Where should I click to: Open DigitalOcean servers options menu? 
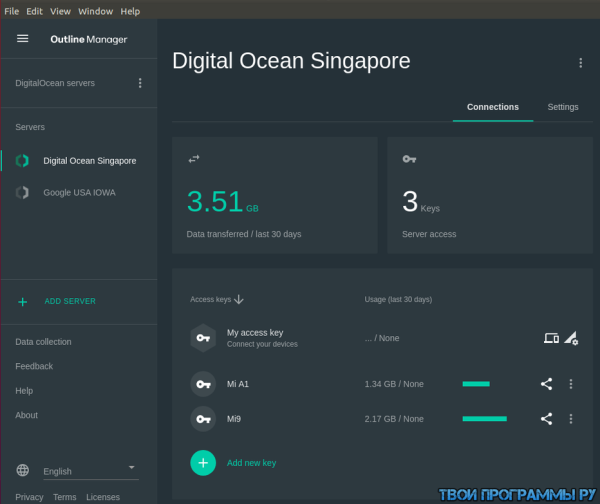(140, 83)
